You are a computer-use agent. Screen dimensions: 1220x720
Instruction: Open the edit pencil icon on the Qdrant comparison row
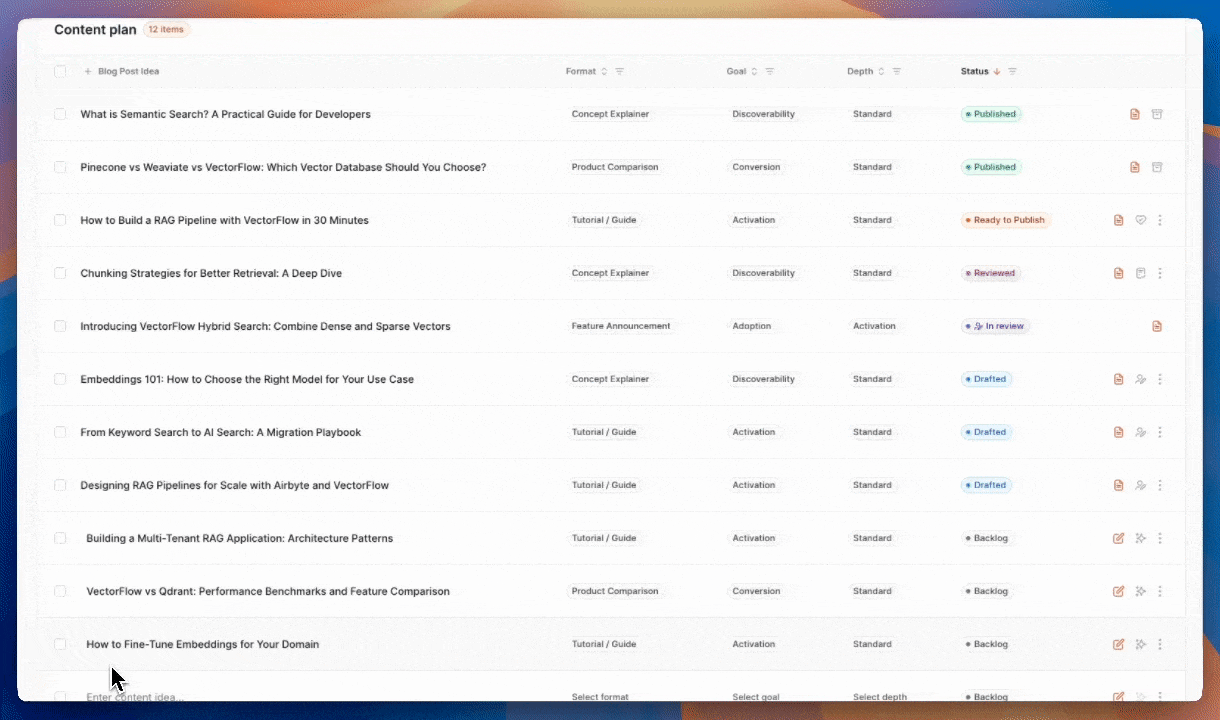(1118, 591)
